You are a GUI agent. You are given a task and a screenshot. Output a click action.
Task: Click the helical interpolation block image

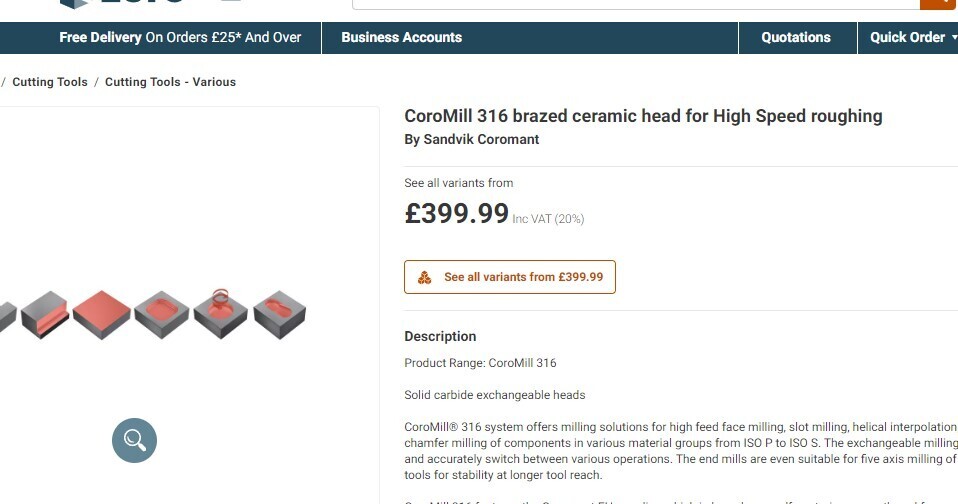click(221, 314)
